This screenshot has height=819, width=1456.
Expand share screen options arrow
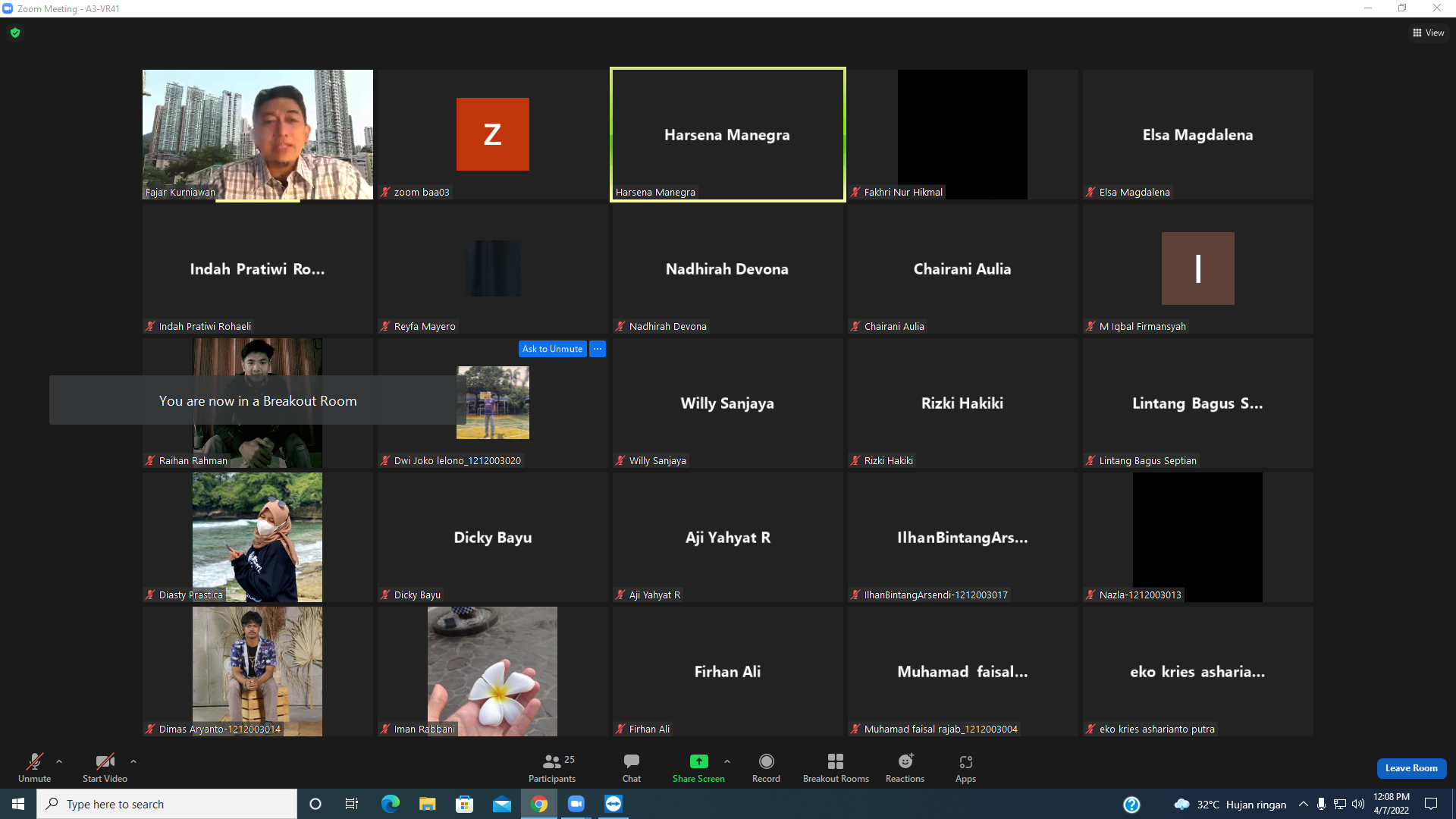727,761
